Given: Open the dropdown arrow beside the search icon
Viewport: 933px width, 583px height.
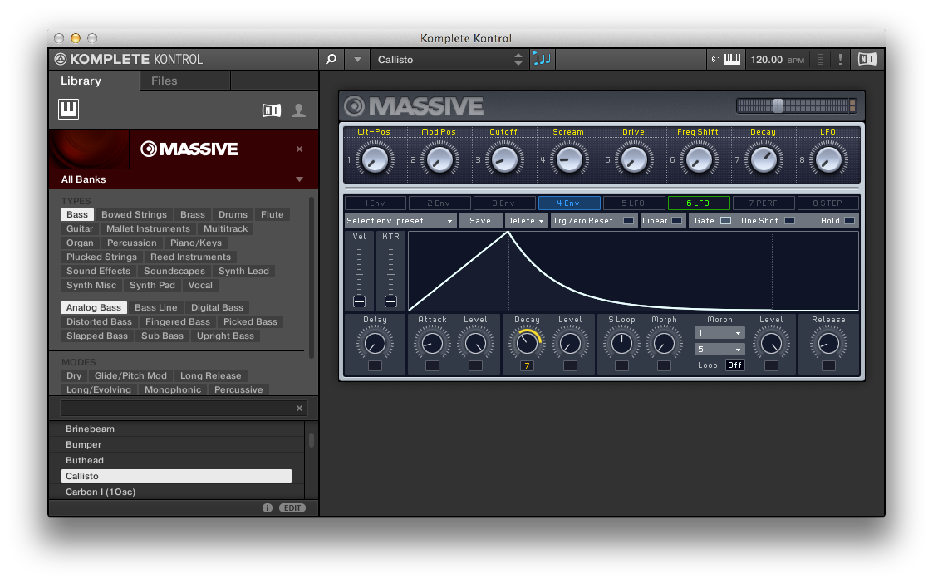Looking at the screenshot, I should (358, 59).
